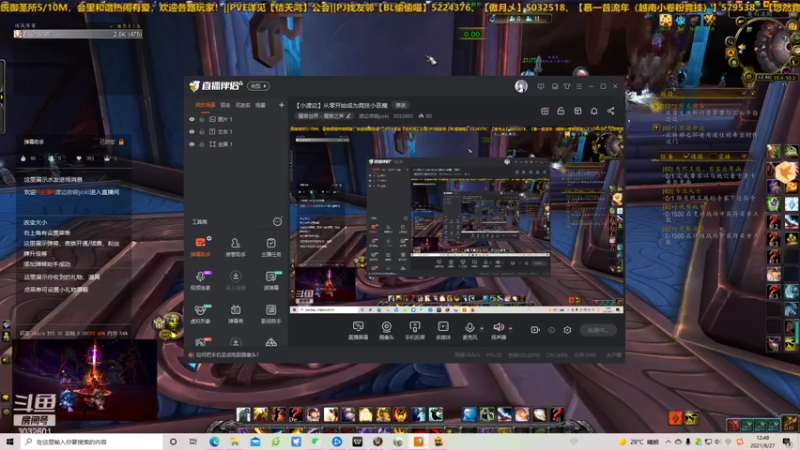Add a new scene with plus icon
Screen dimensions: 800x450
point(281,105)
